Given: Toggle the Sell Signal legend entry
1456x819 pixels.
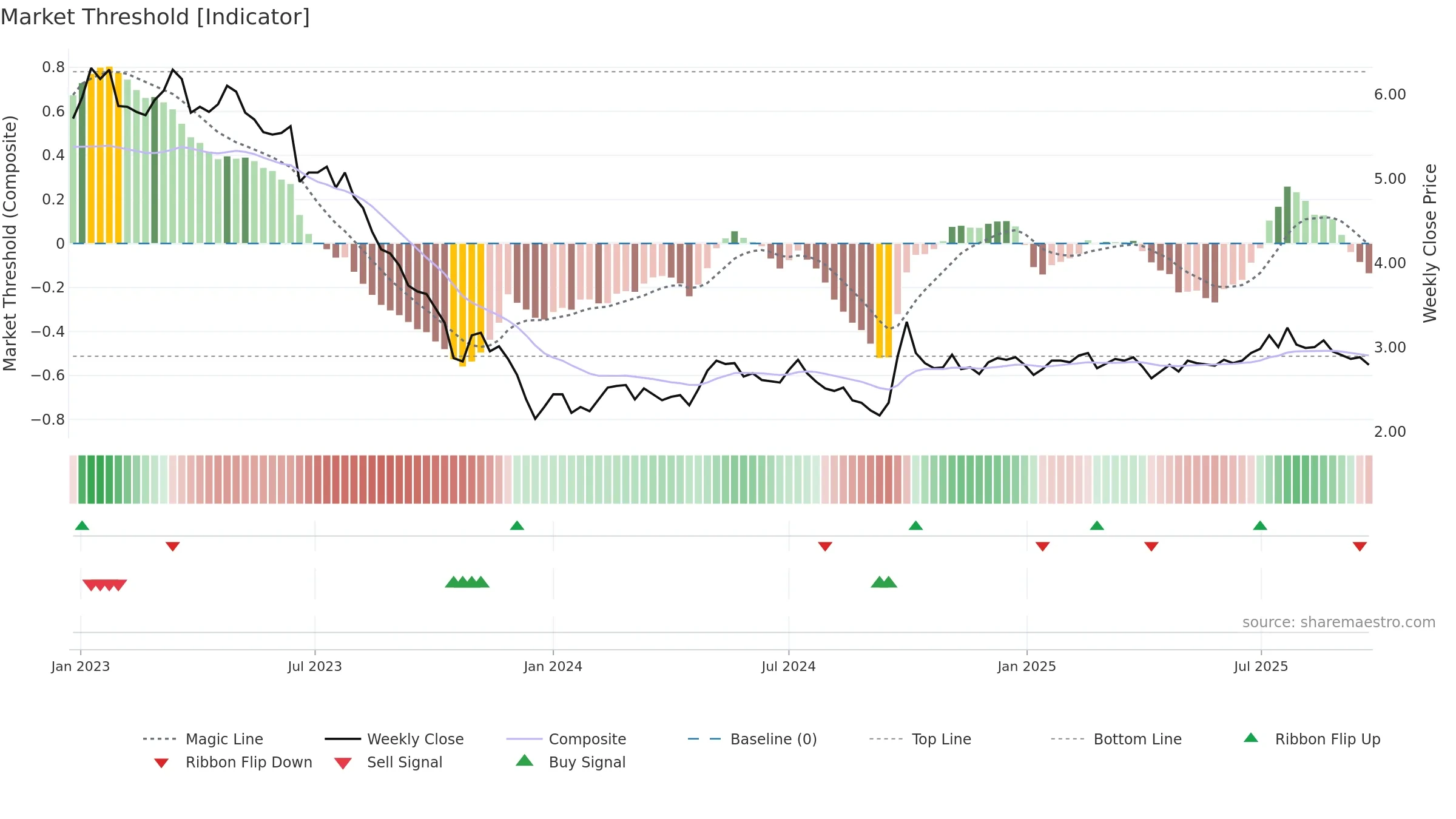Looking at the screenshot, I should 388,762.
